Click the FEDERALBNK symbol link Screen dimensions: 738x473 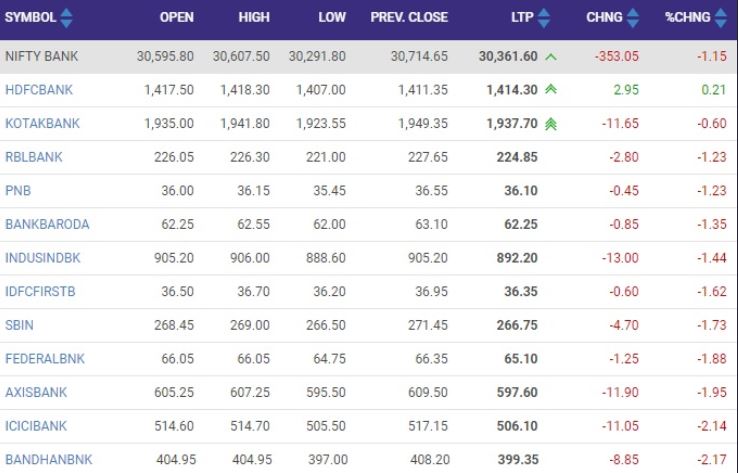[x=45, y=359]
